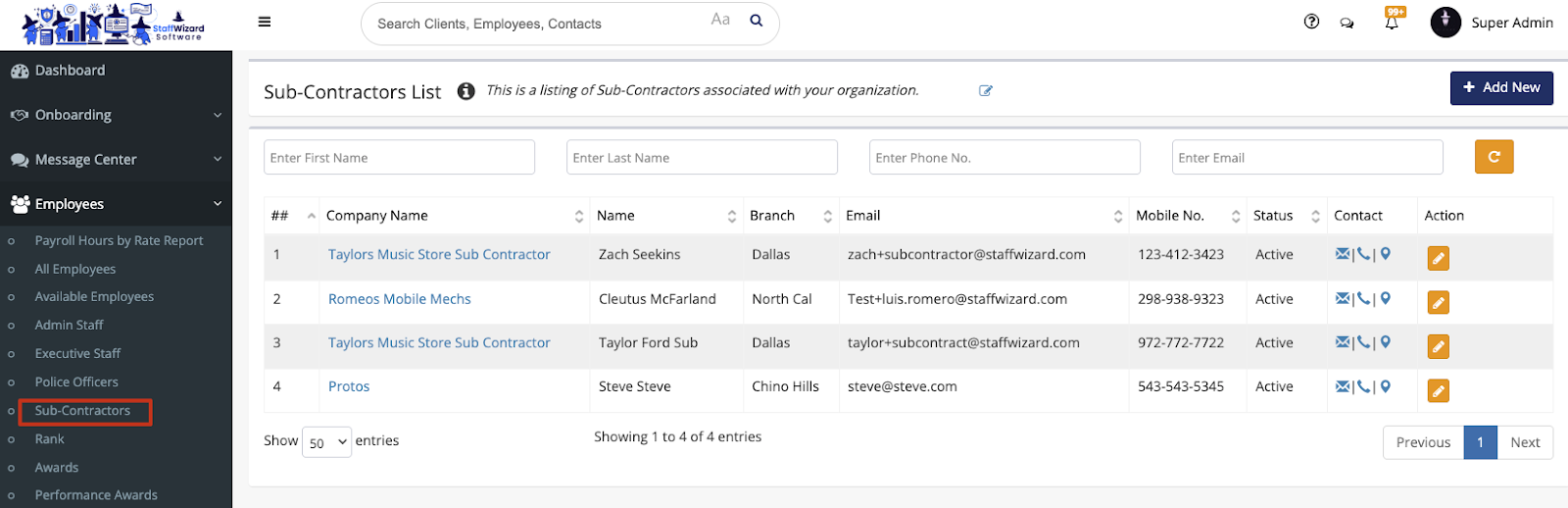Image resolution: width=1568 pixels, height=508 pixels.
Task: Click the orange refresh filter button
Action: 1494,157
